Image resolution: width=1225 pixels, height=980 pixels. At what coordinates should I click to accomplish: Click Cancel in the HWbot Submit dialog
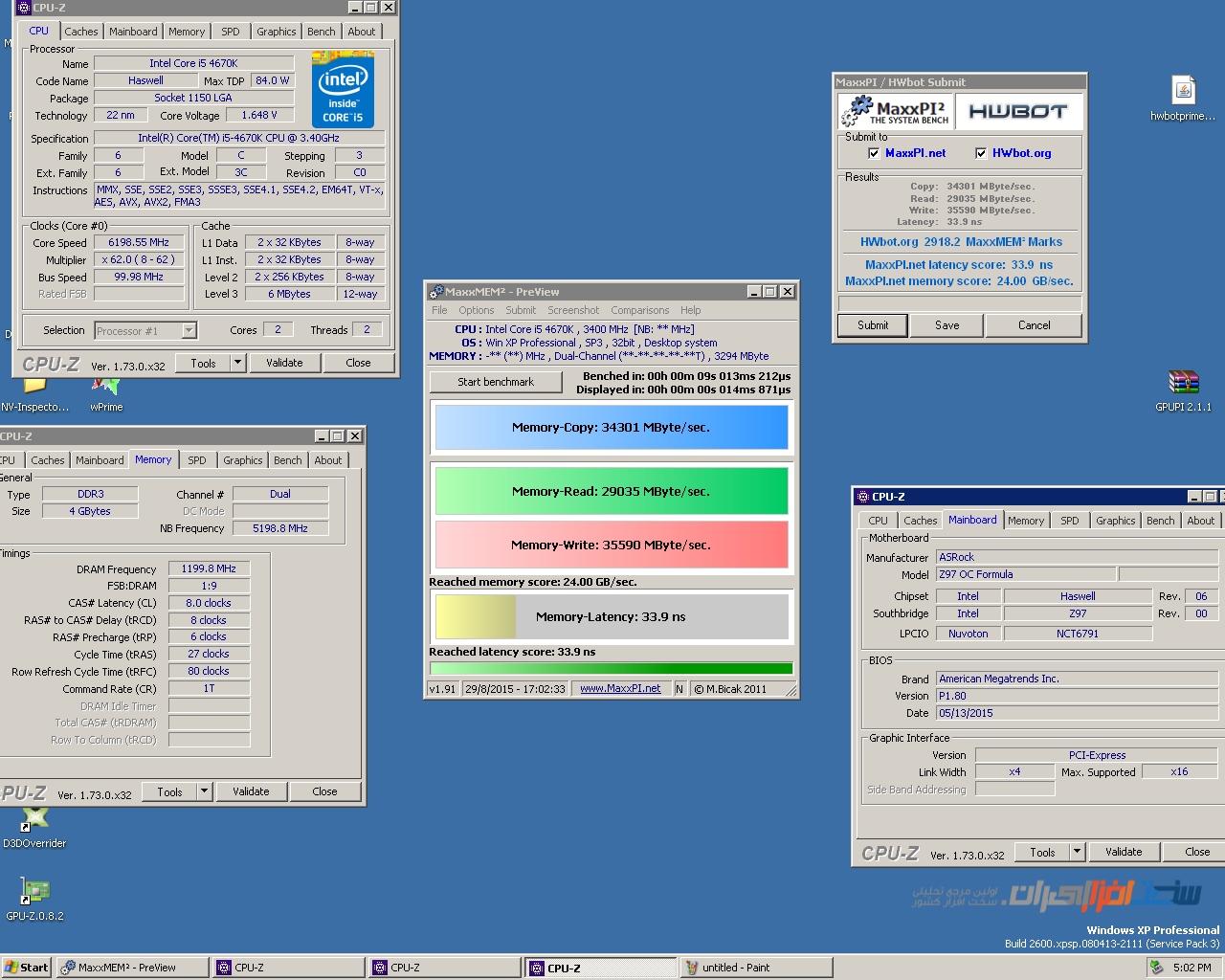tap(1035, 325)
